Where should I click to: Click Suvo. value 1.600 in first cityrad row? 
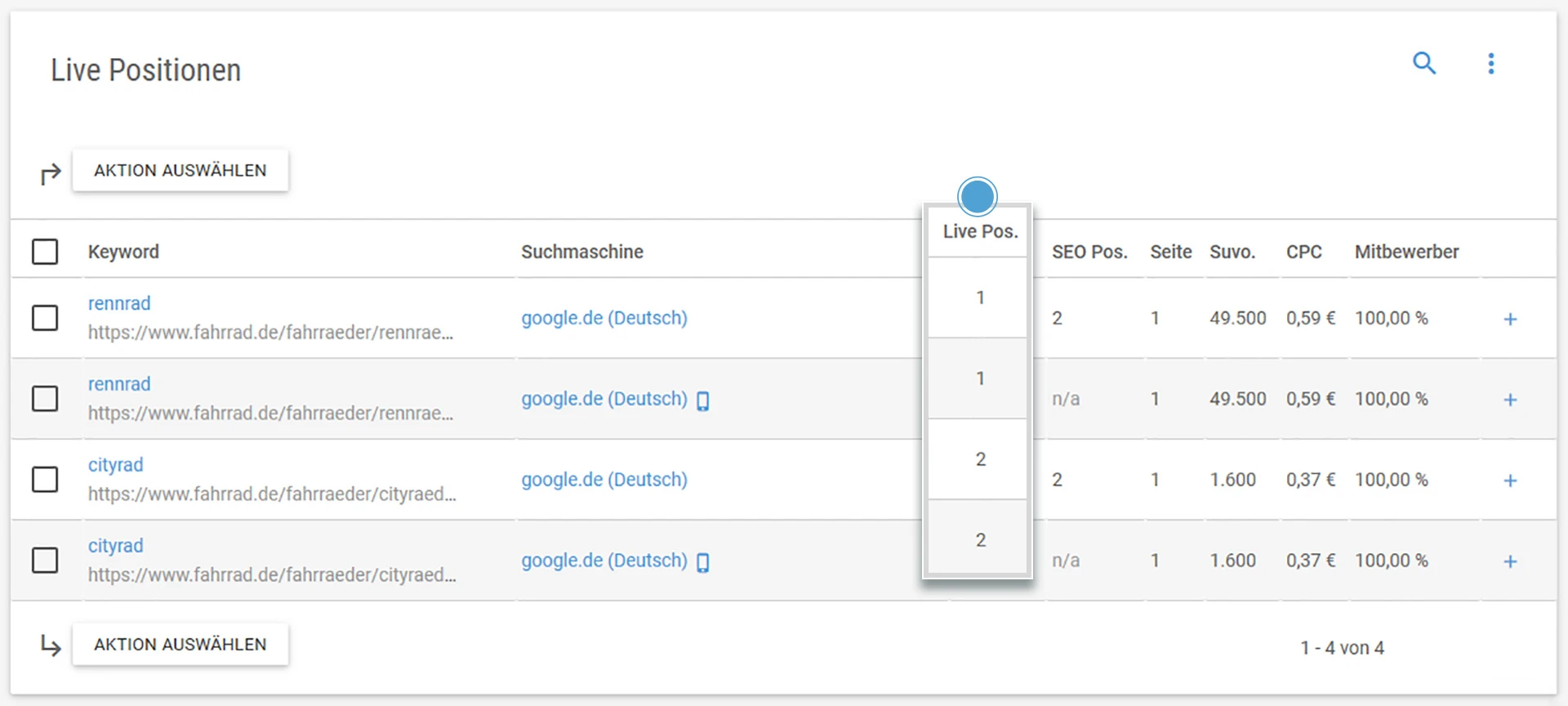1232,480
